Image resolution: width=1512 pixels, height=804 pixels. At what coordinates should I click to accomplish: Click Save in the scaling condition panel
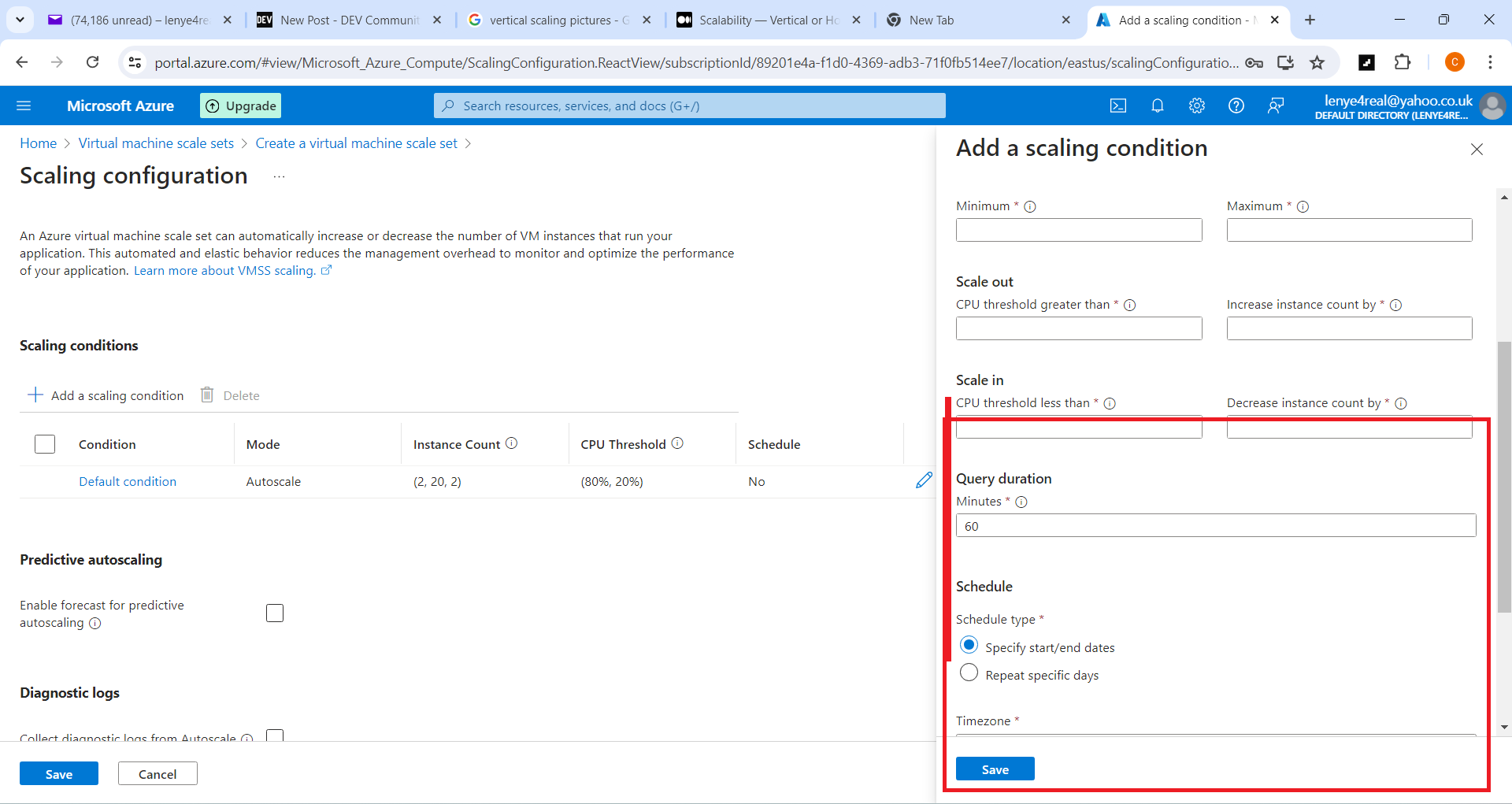pos(995,769)
